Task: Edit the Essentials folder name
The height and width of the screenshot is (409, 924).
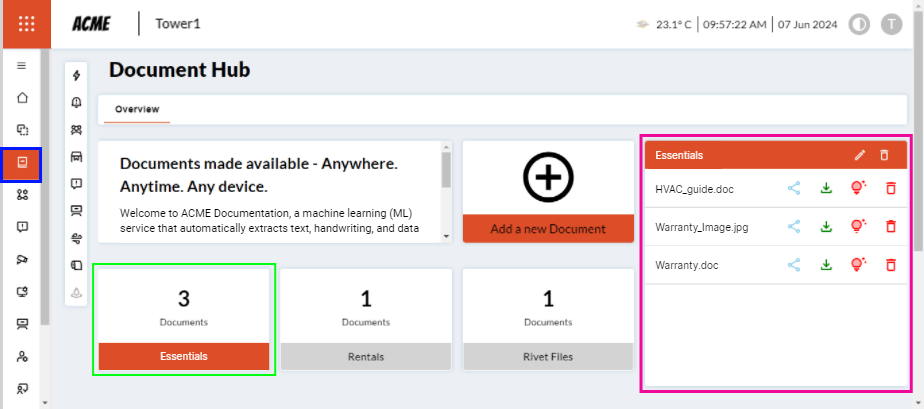Action: 859,155
